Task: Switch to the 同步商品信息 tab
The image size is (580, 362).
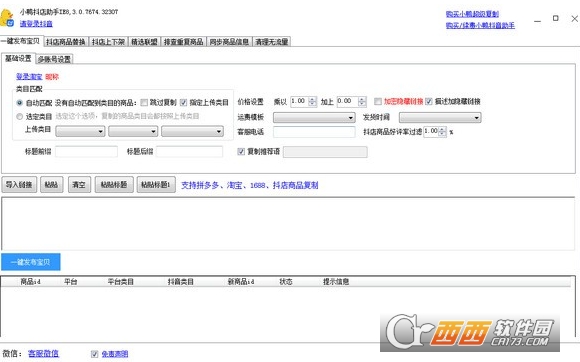Action: 229,42
